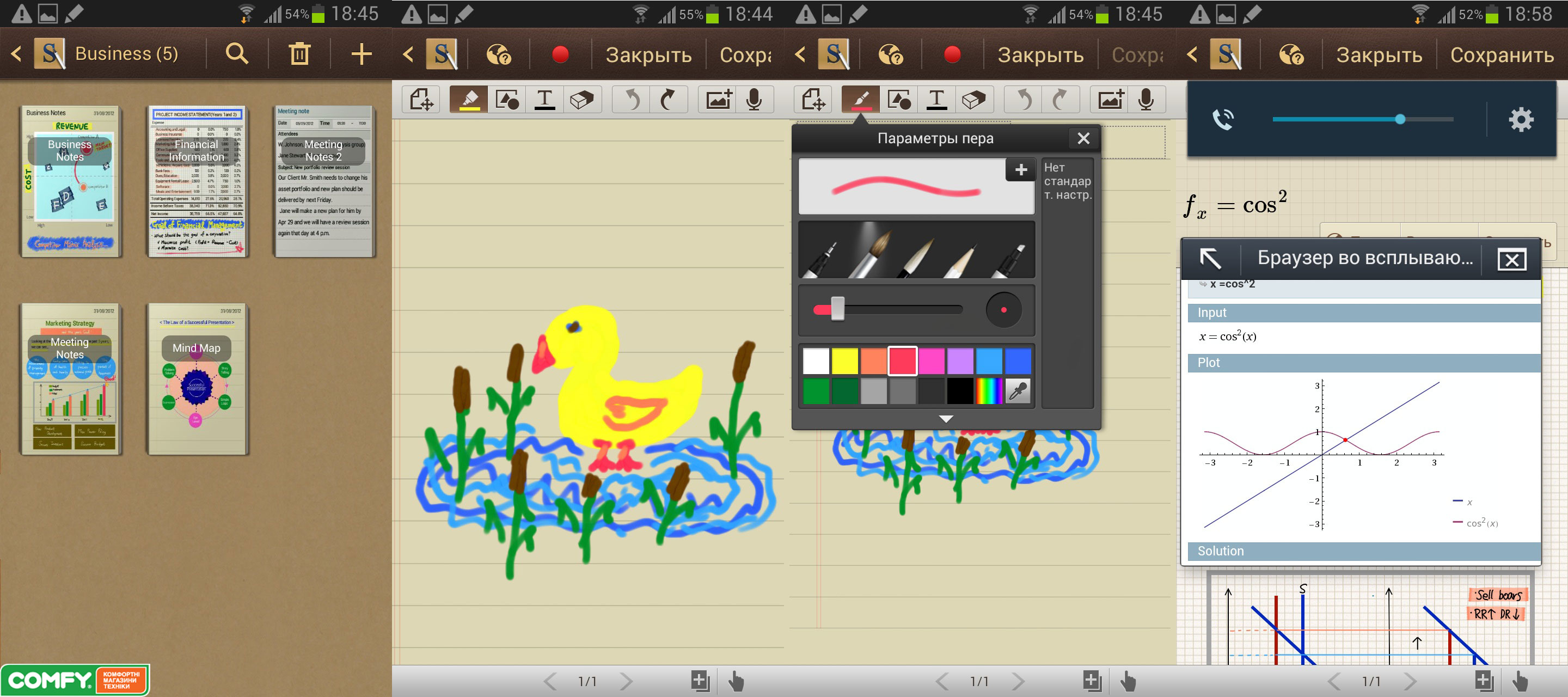The image size is (1568, 697).
Task: Add a new note with plus icon
Action: [362, 54]
